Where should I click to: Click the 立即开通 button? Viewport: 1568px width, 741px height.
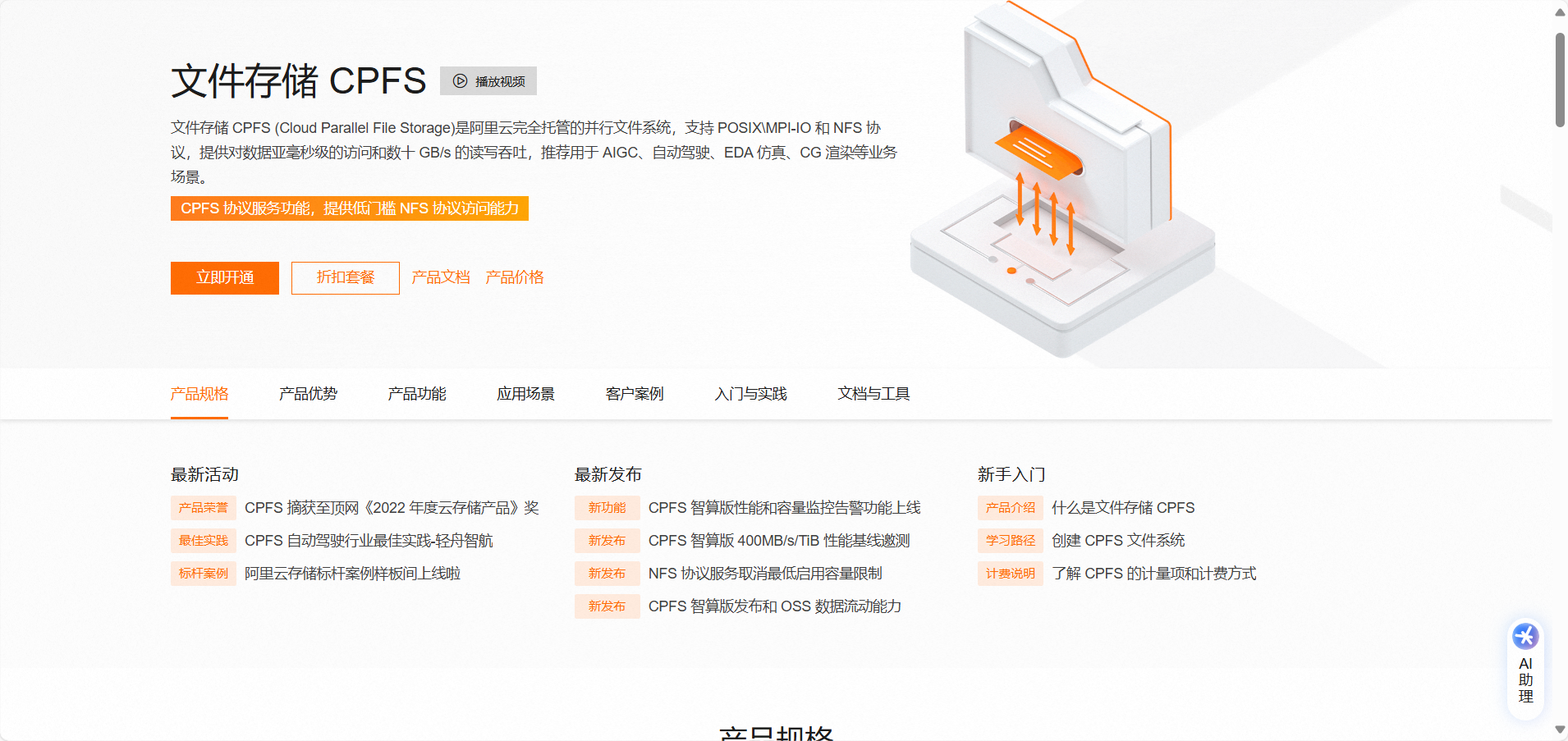[225, 278]
